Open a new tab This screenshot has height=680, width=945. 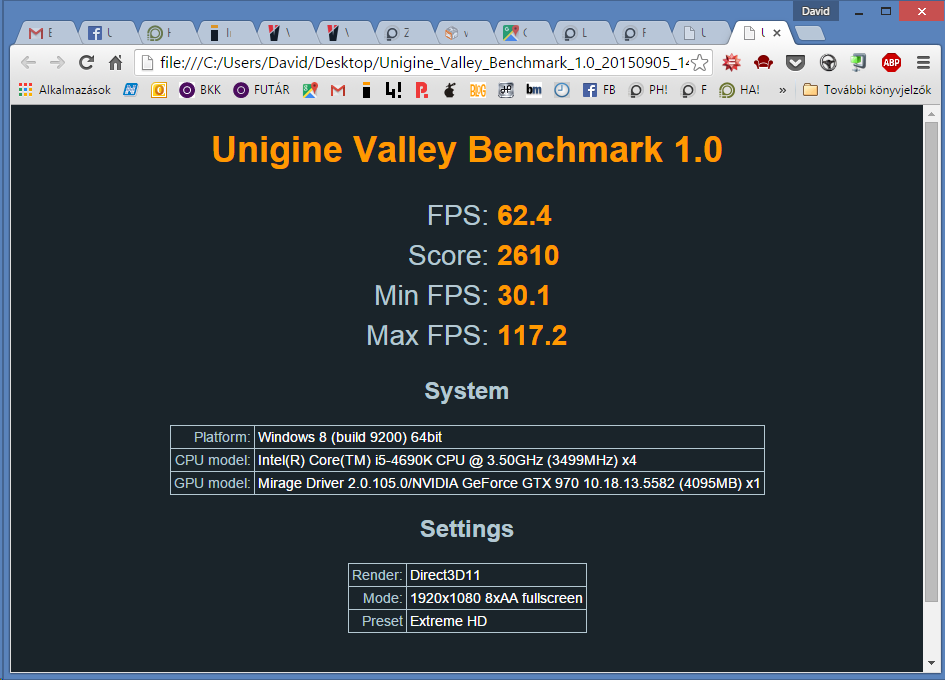click(809, 33)
